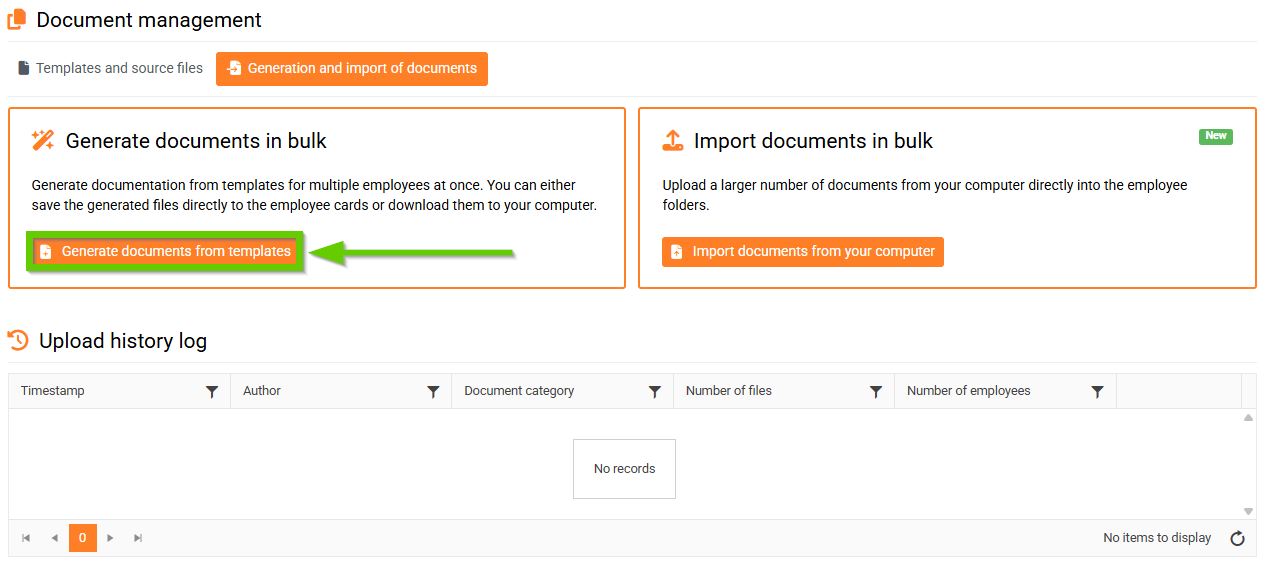Go to first page of records
Viewport: 1265px width, 564px height.
(26, 538)
